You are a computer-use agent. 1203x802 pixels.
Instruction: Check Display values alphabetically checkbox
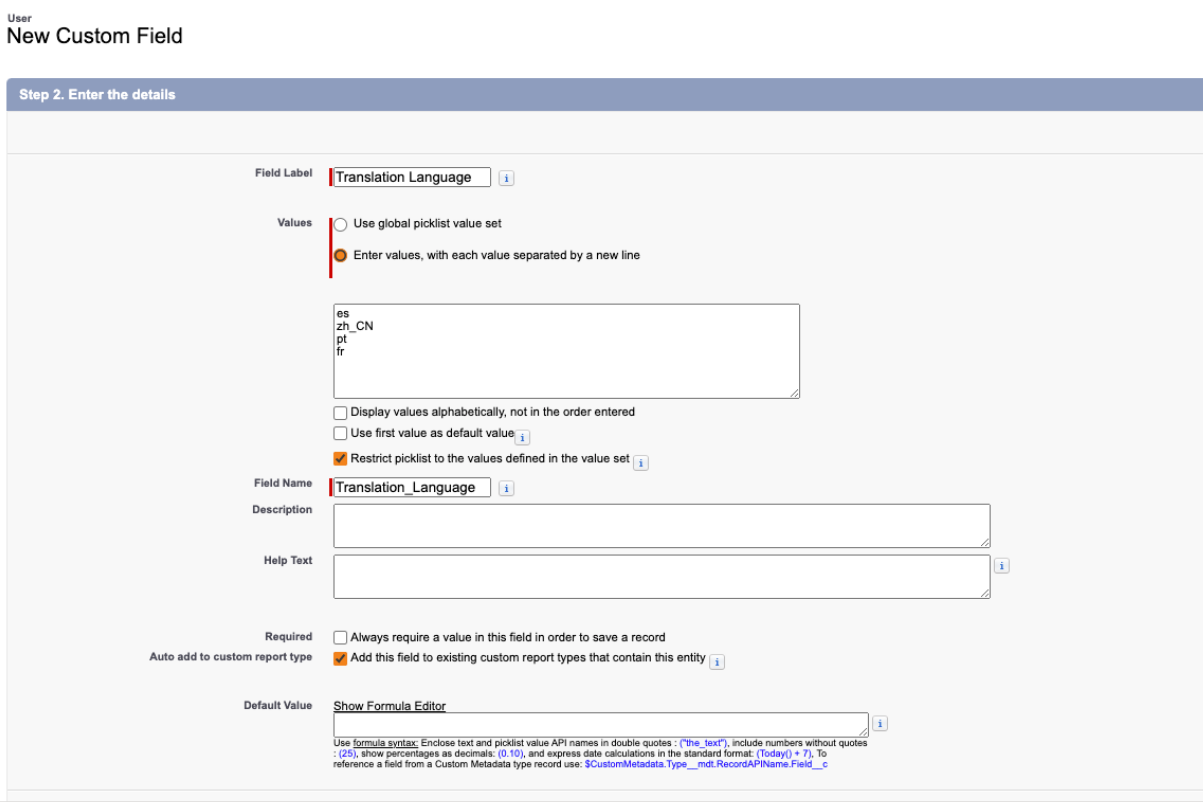pos(340,412)
